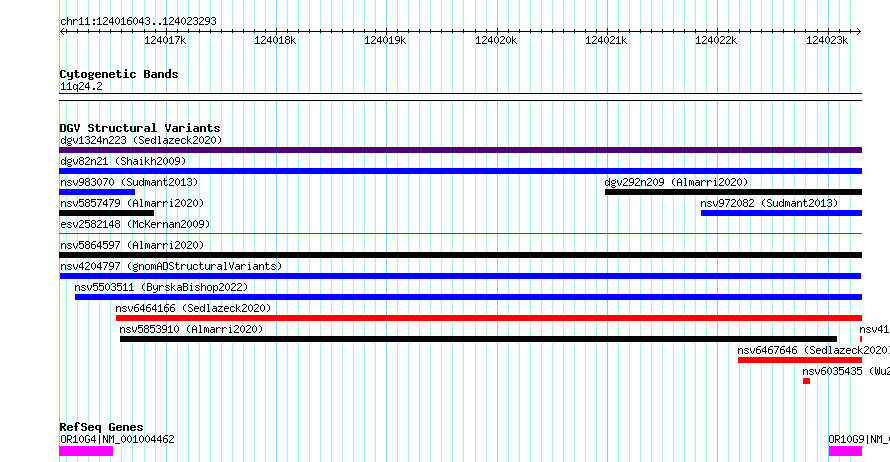Image resolution: width=890 pixels, height=462 pixels.
Task: Click 124021k ruler tick label
Action: point(606,40)
